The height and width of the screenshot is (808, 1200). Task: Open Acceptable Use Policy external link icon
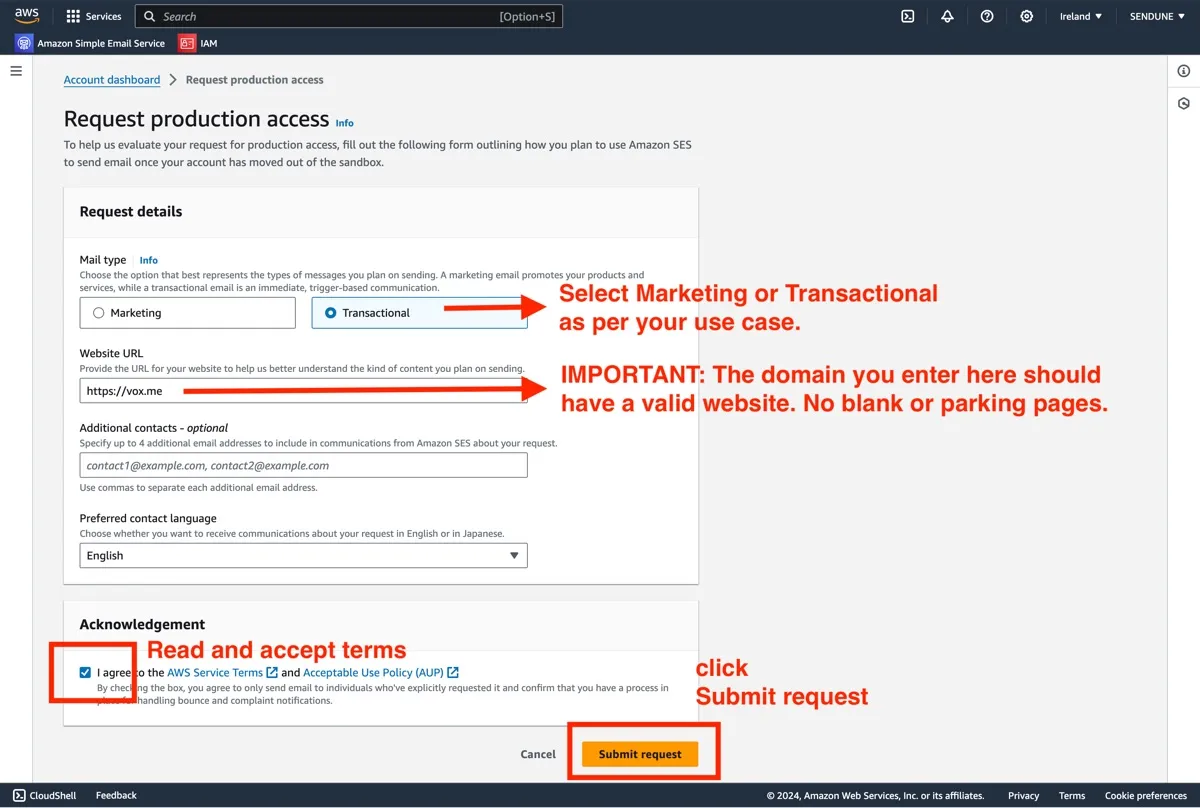click(x=453, y=673)
